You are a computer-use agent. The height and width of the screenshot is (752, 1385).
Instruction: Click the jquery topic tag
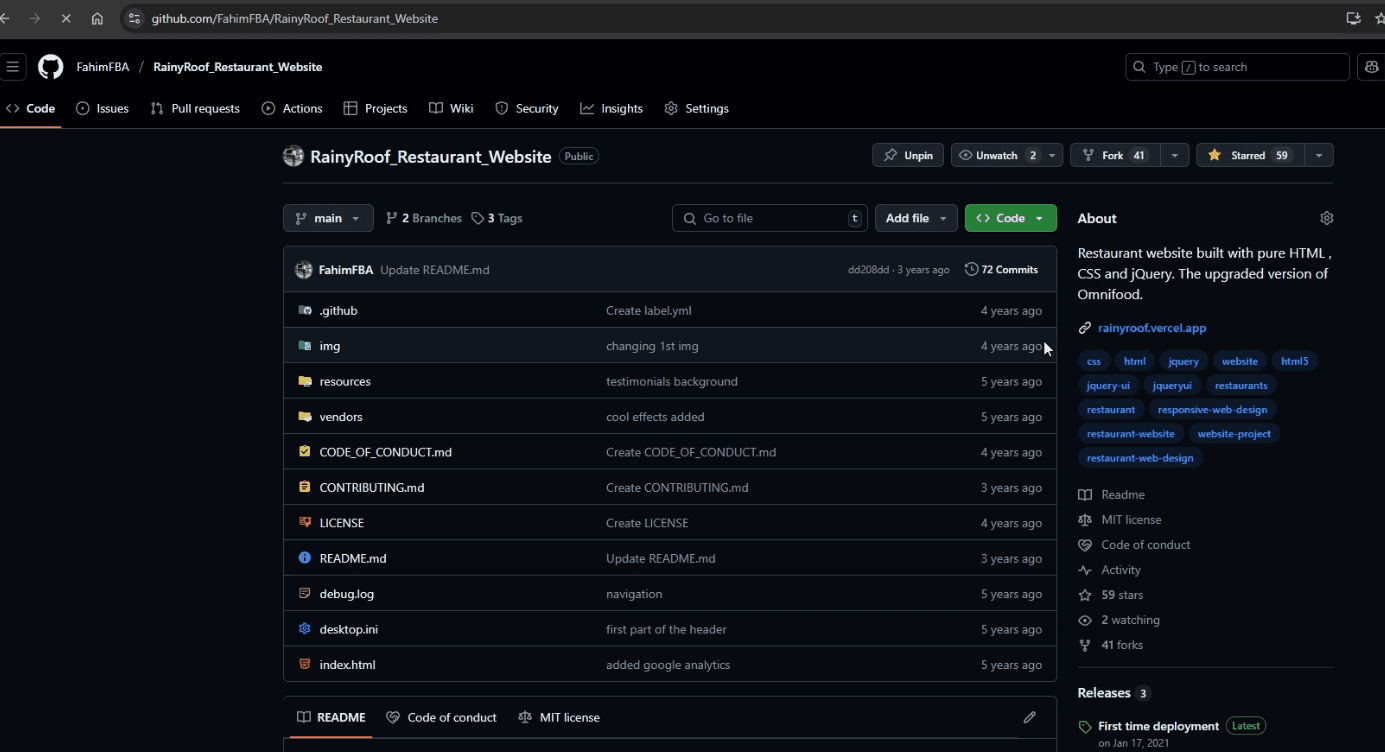click(x=1183, y=361)
